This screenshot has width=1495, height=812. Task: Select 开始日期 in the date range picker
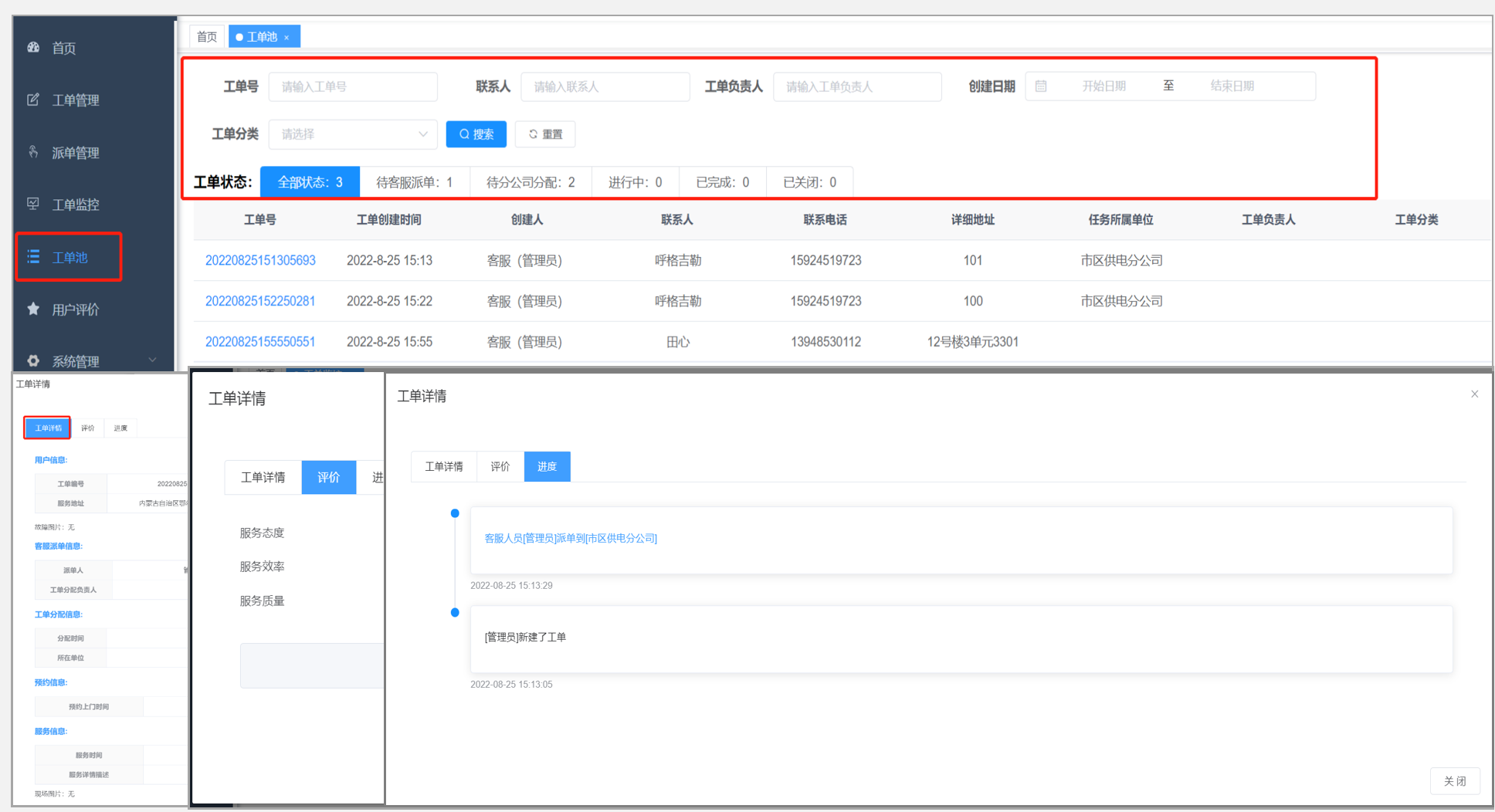pos(1103,86)
